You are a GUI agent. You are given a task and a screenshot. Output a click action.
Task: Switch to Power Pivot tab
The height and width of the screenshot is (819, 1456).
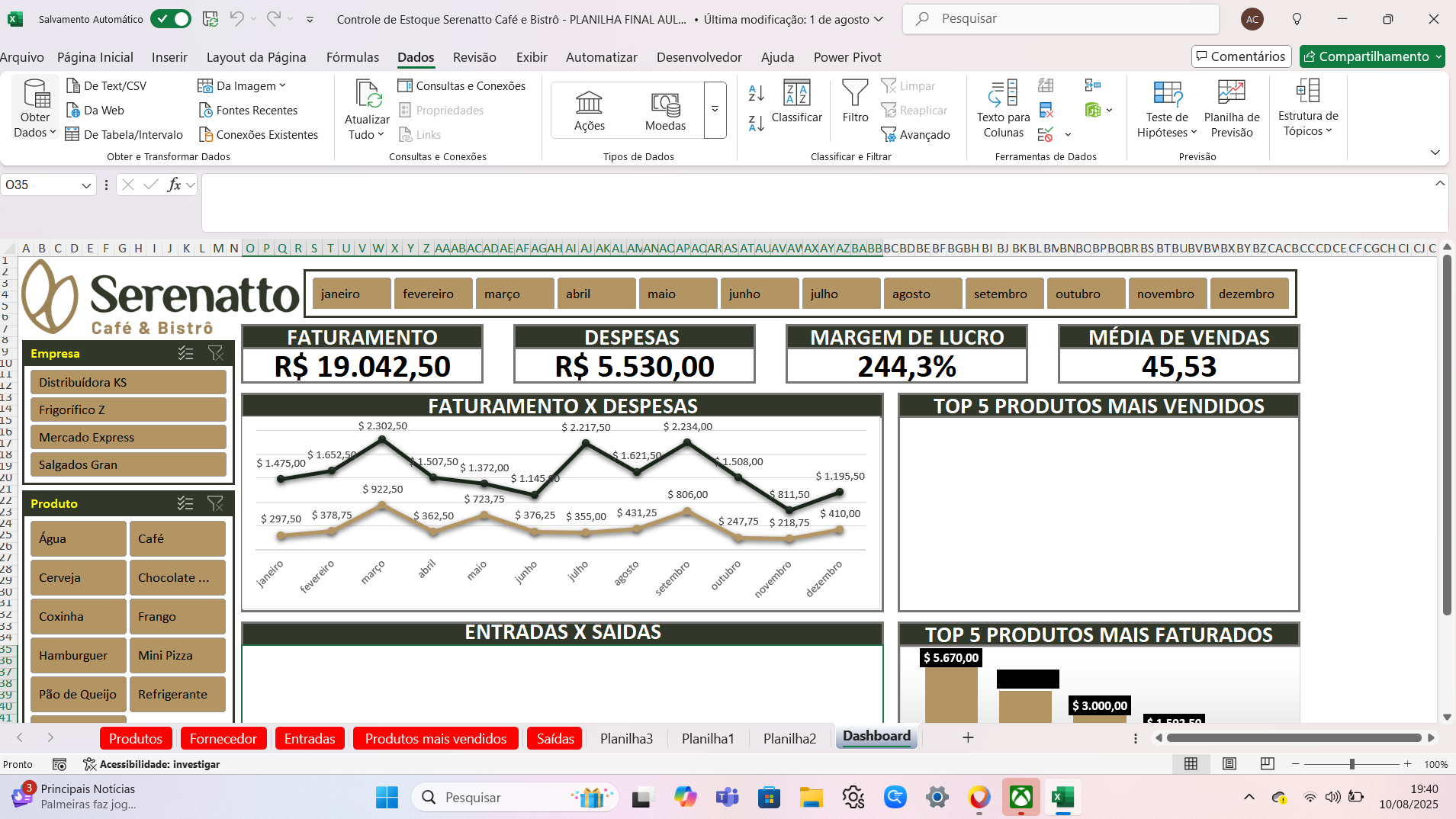point(847,57)
